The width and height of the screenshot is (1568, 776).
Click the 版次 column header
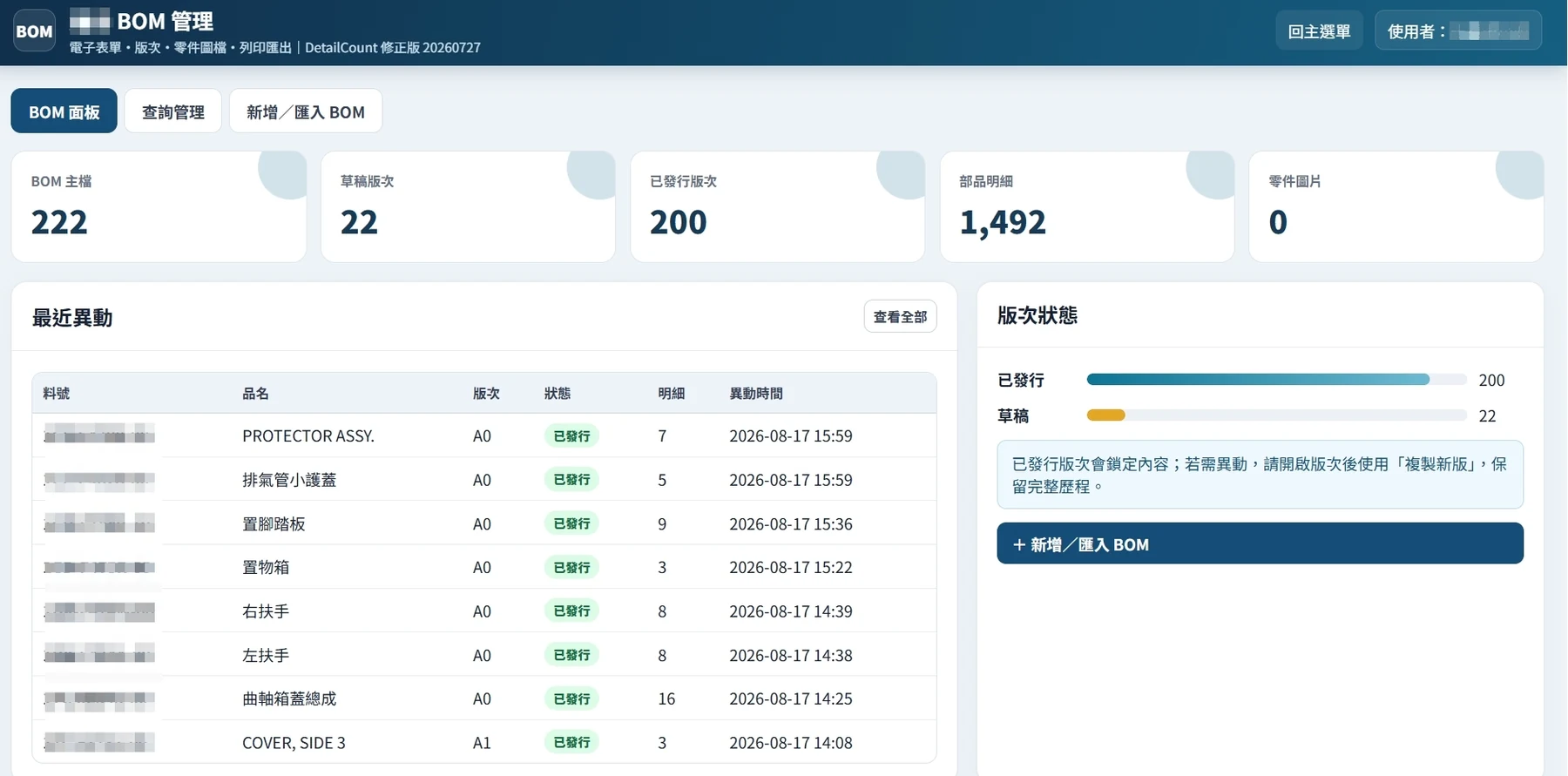[x=486, y=394]
